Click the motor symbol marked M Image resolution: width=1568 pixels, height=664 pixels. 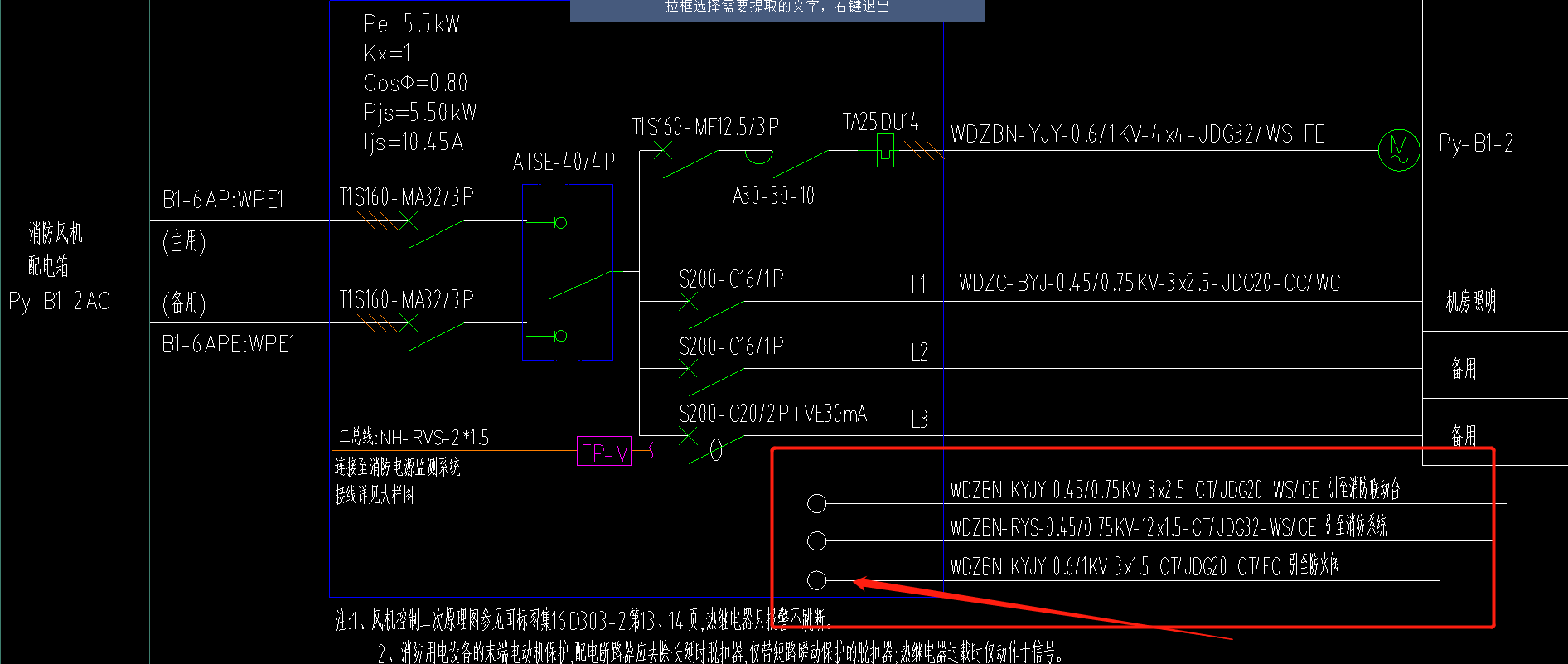coord(1399,151)
